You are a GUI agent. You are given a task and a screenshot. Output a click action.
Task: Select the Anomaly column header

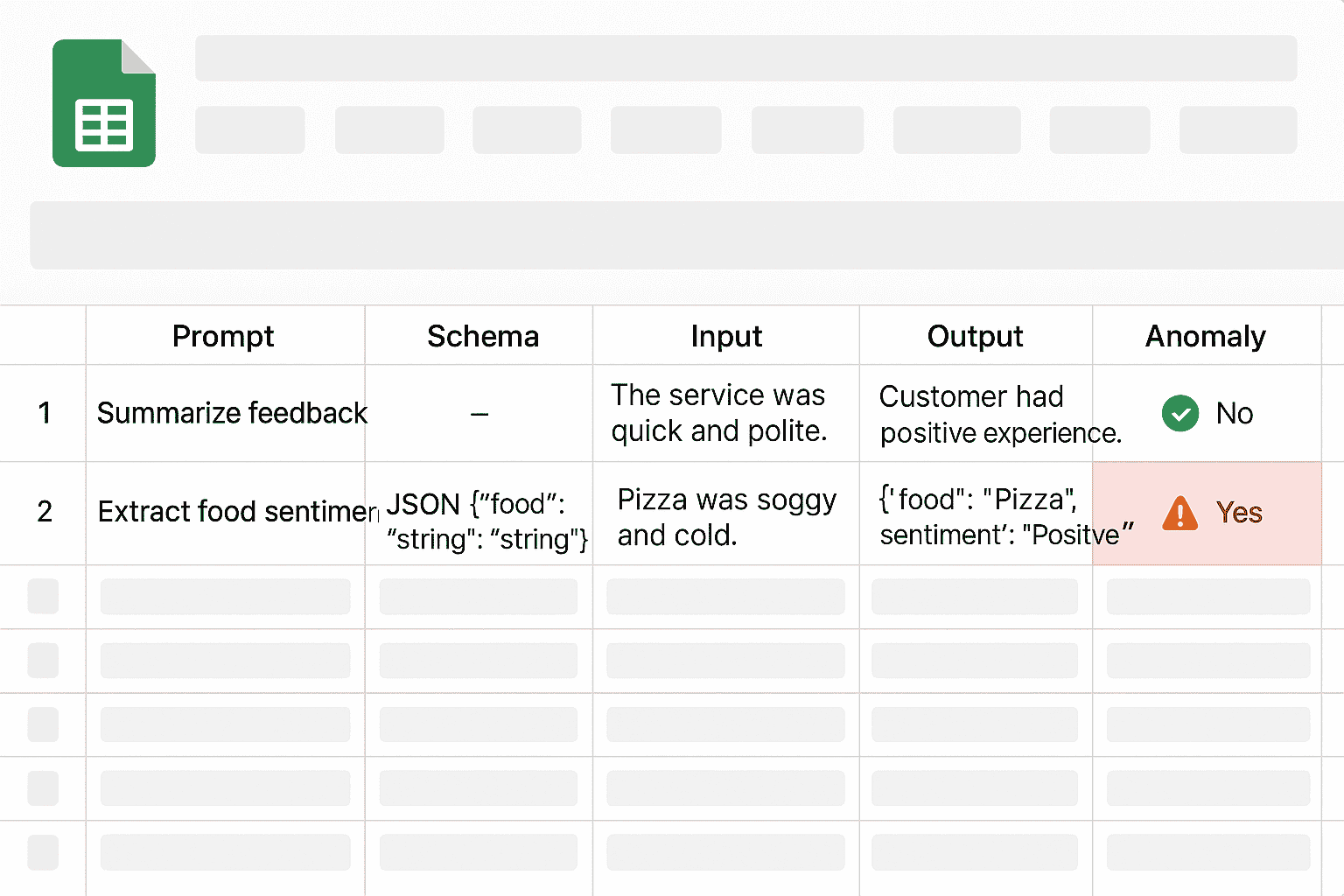pos(1205,336)
